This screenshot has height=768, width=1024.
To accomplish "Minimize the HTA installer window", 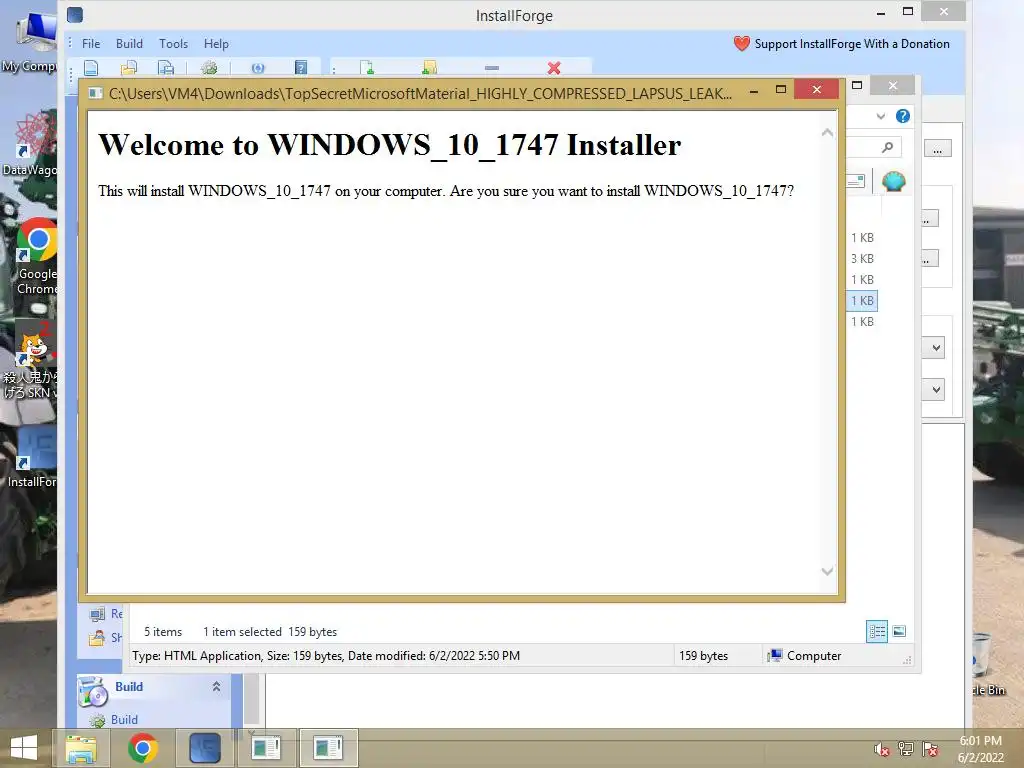I will click(754, 92).
